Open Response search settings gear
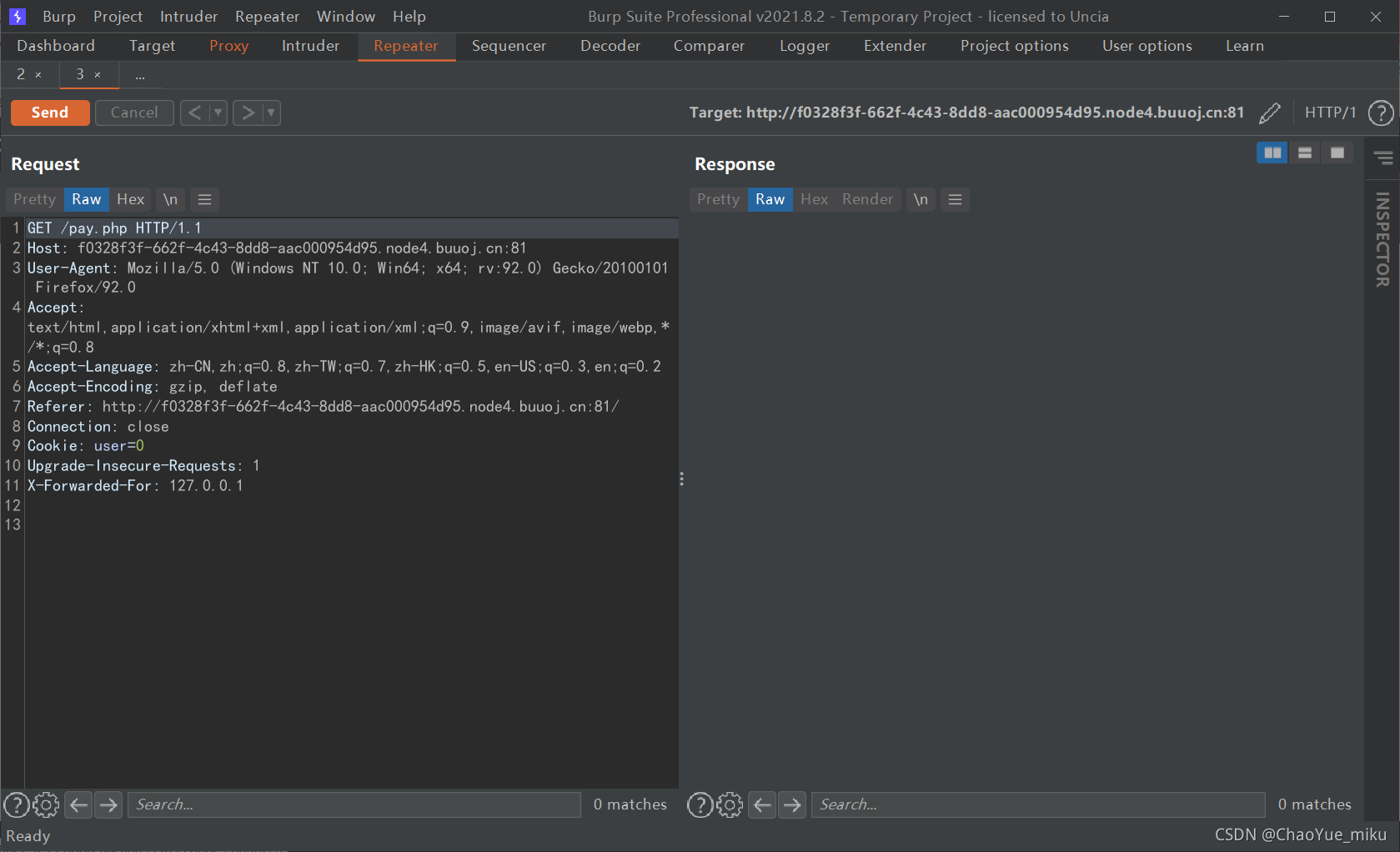 (x=730, y=804)
